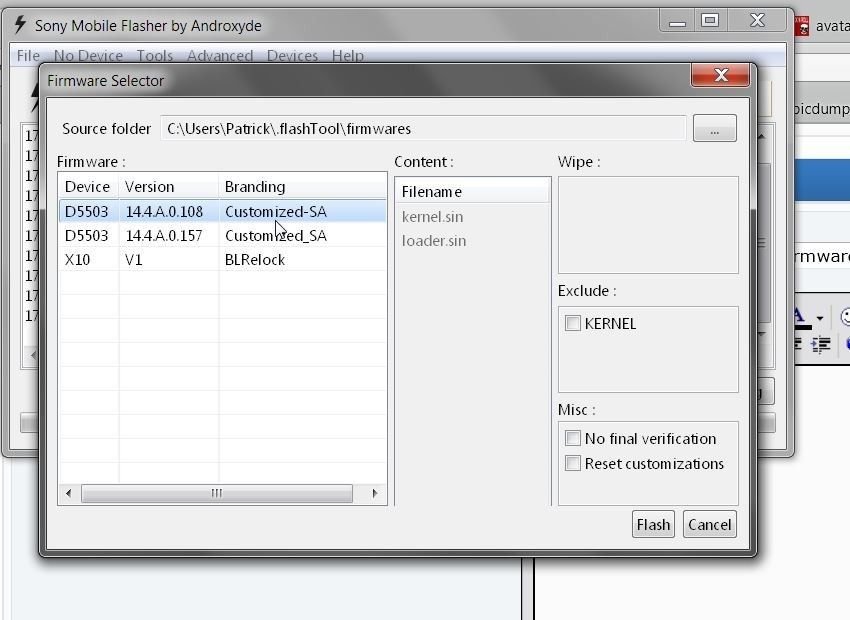Open the Tools menu

pos(154,55)
